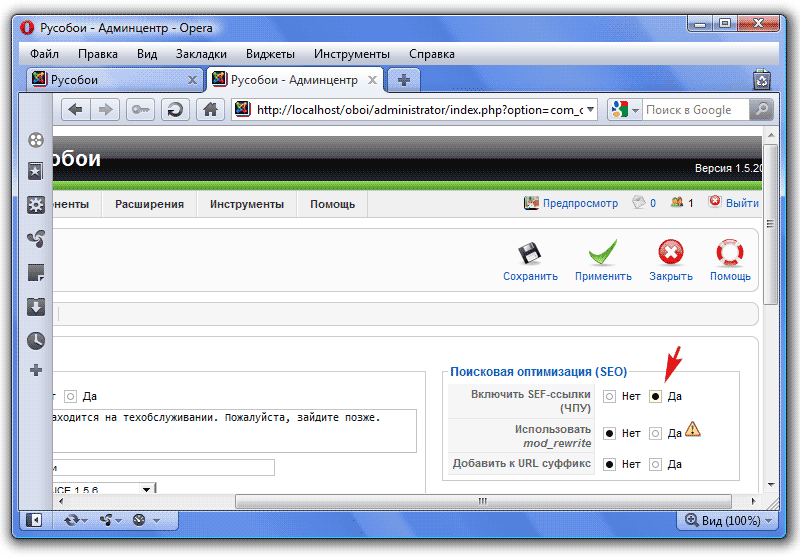Enable mod_rewrite by selecting Да

point(655,433)
